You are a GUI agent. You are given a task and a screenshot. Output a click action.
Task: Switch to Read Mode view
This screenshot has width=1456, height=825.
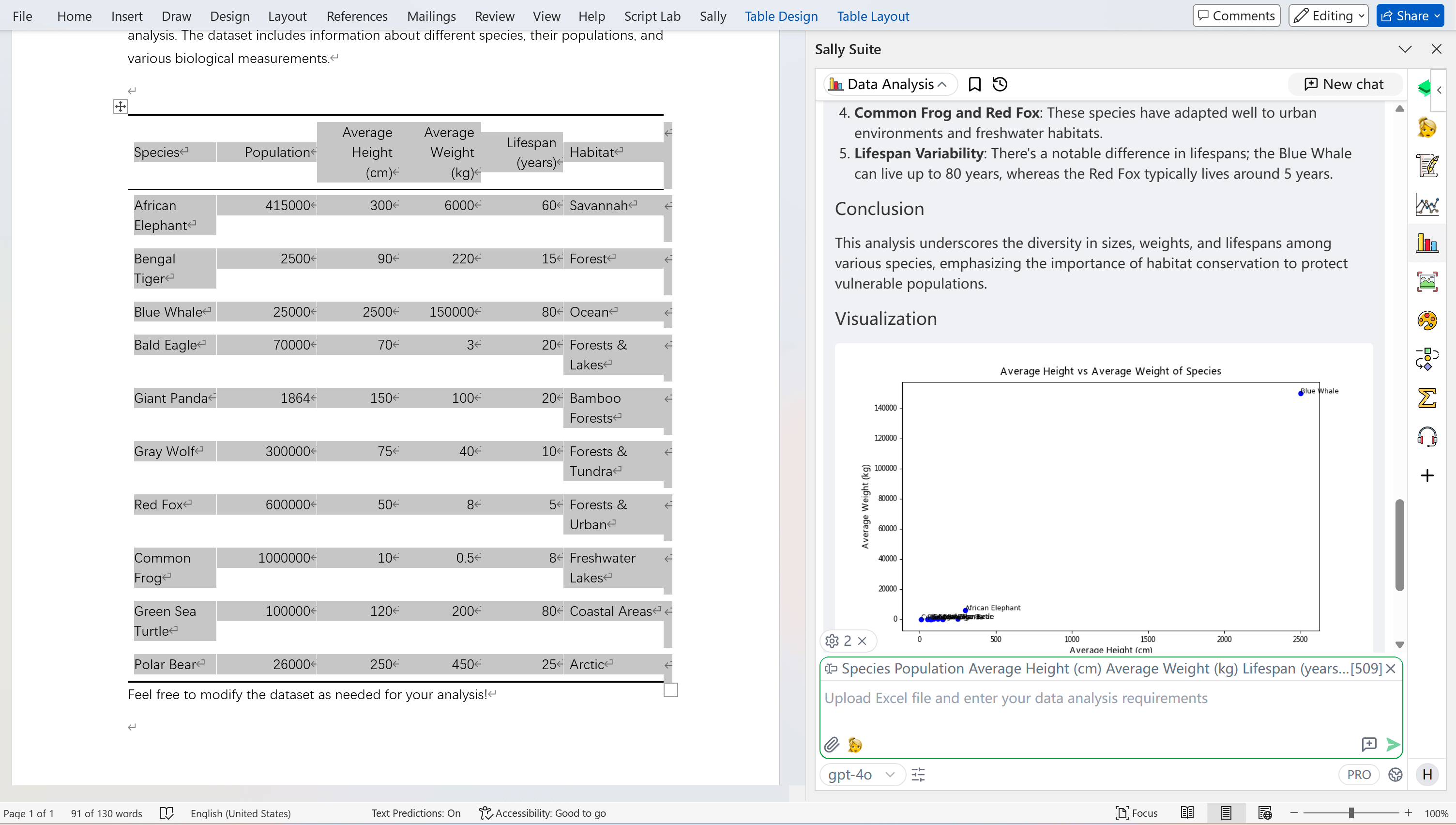(x=1187, y=813)
